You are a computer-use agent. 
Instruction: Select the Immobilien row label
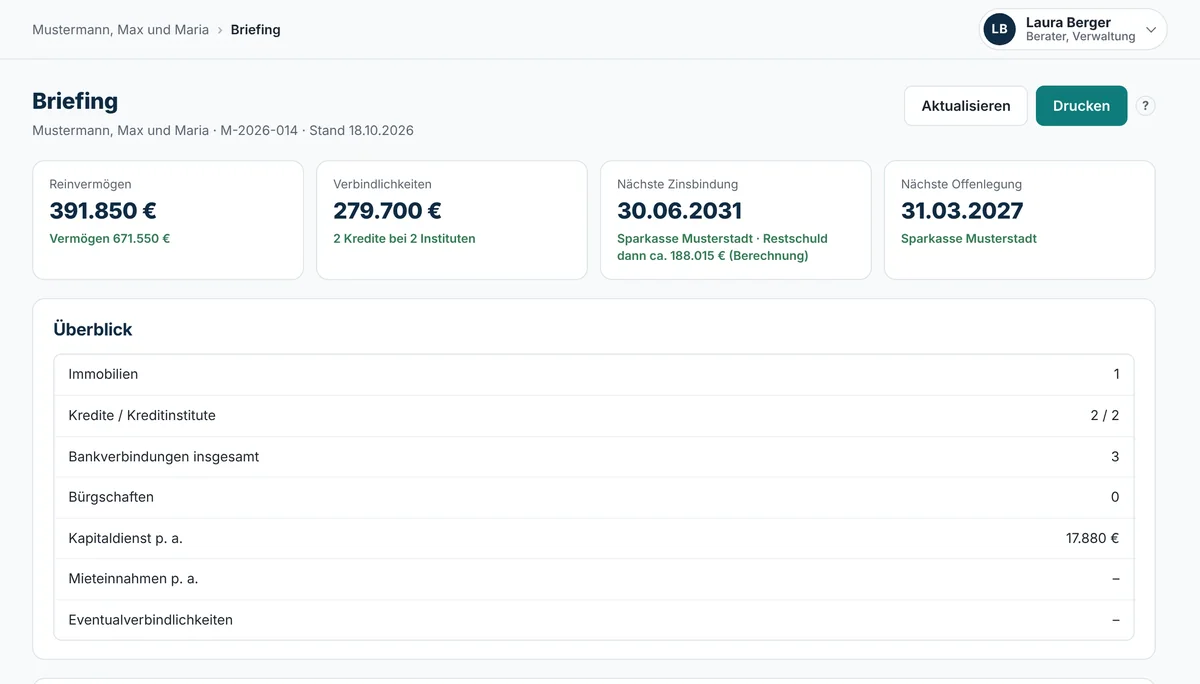coord(103,374)
